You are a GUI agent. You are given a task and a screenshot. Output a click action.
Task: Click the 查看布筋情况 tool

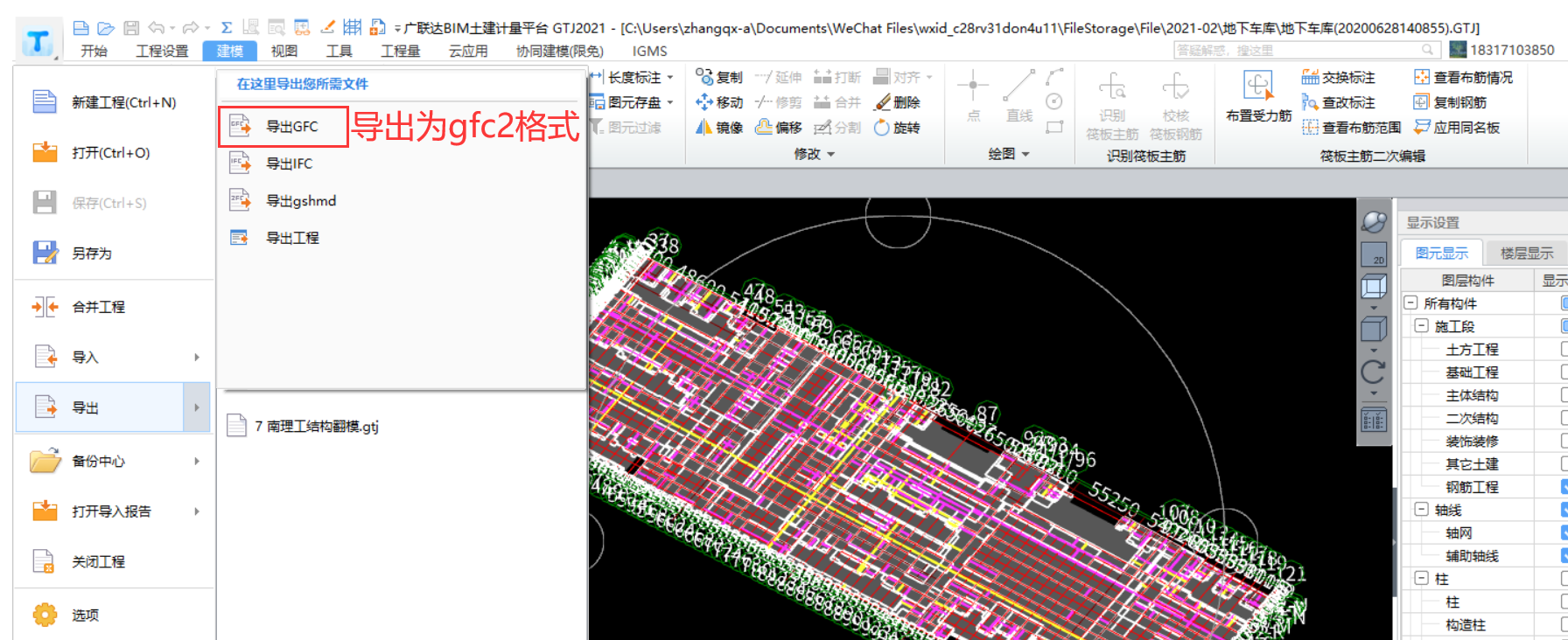pyautogui.click(x=1463, y=77)
